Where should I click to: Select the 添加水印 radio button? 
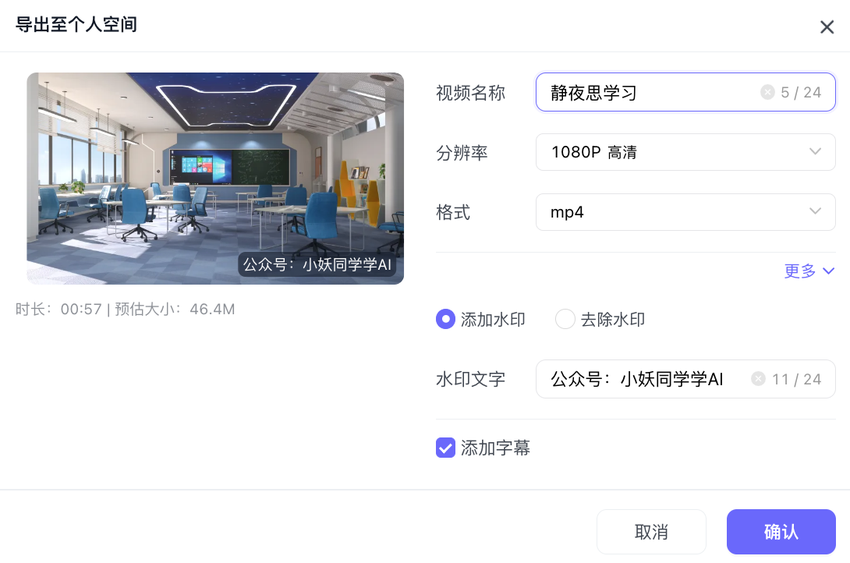coord(446,319)
